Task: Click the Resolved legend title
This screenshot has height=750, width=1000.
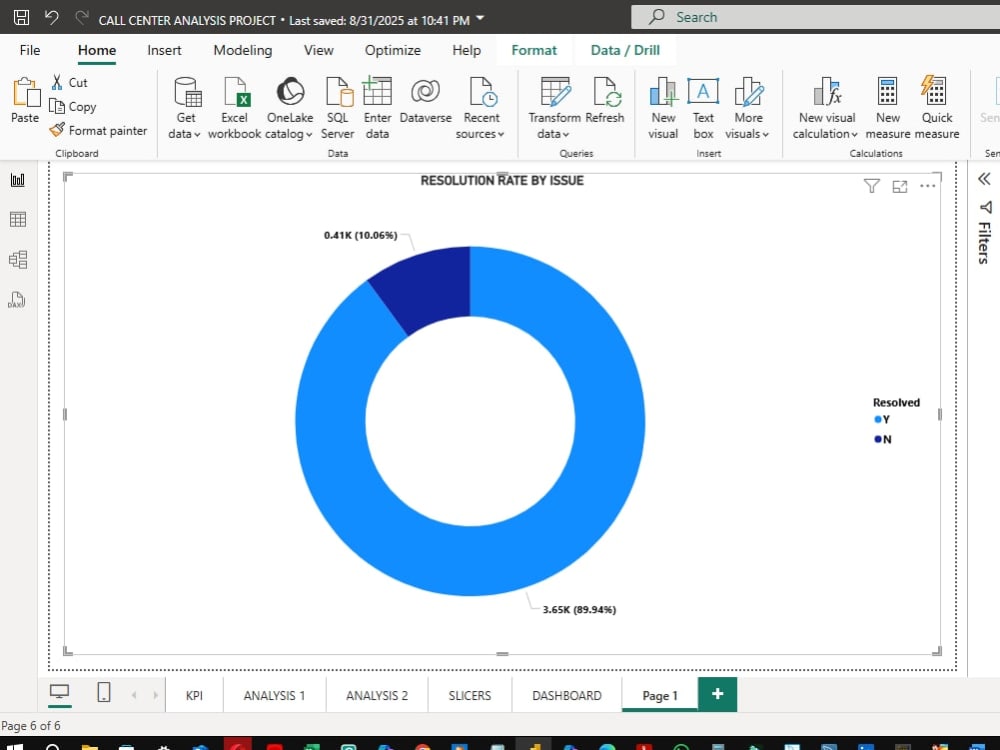Action: pos(896,402)
